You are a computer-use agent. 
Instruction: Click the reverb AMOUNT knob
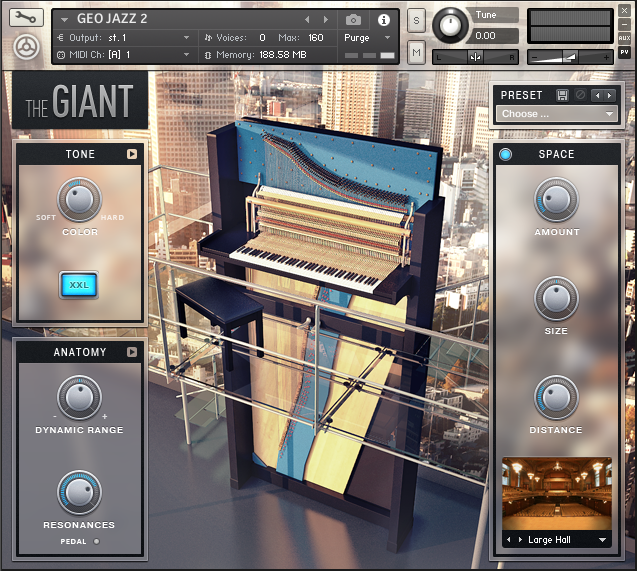[x=556, y=199]
